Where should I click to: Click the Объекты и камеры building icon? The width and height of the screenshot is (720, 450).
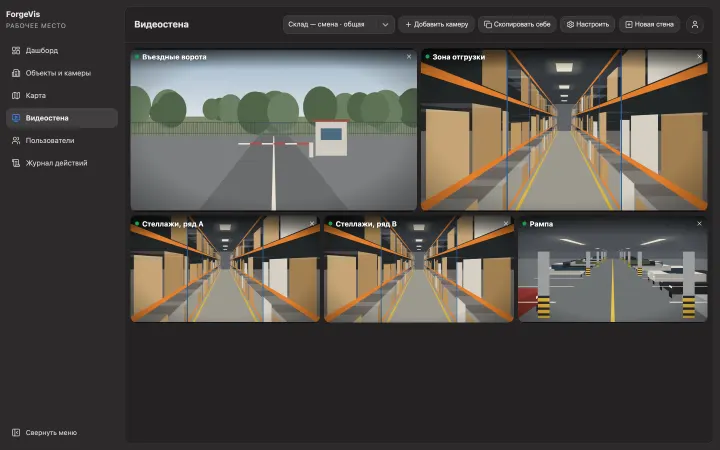tap(16, 73)
